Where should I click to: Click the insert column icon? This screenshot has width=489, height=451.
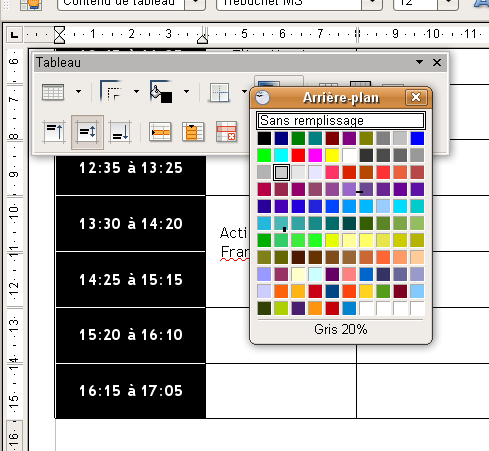(x=193, y=132)
